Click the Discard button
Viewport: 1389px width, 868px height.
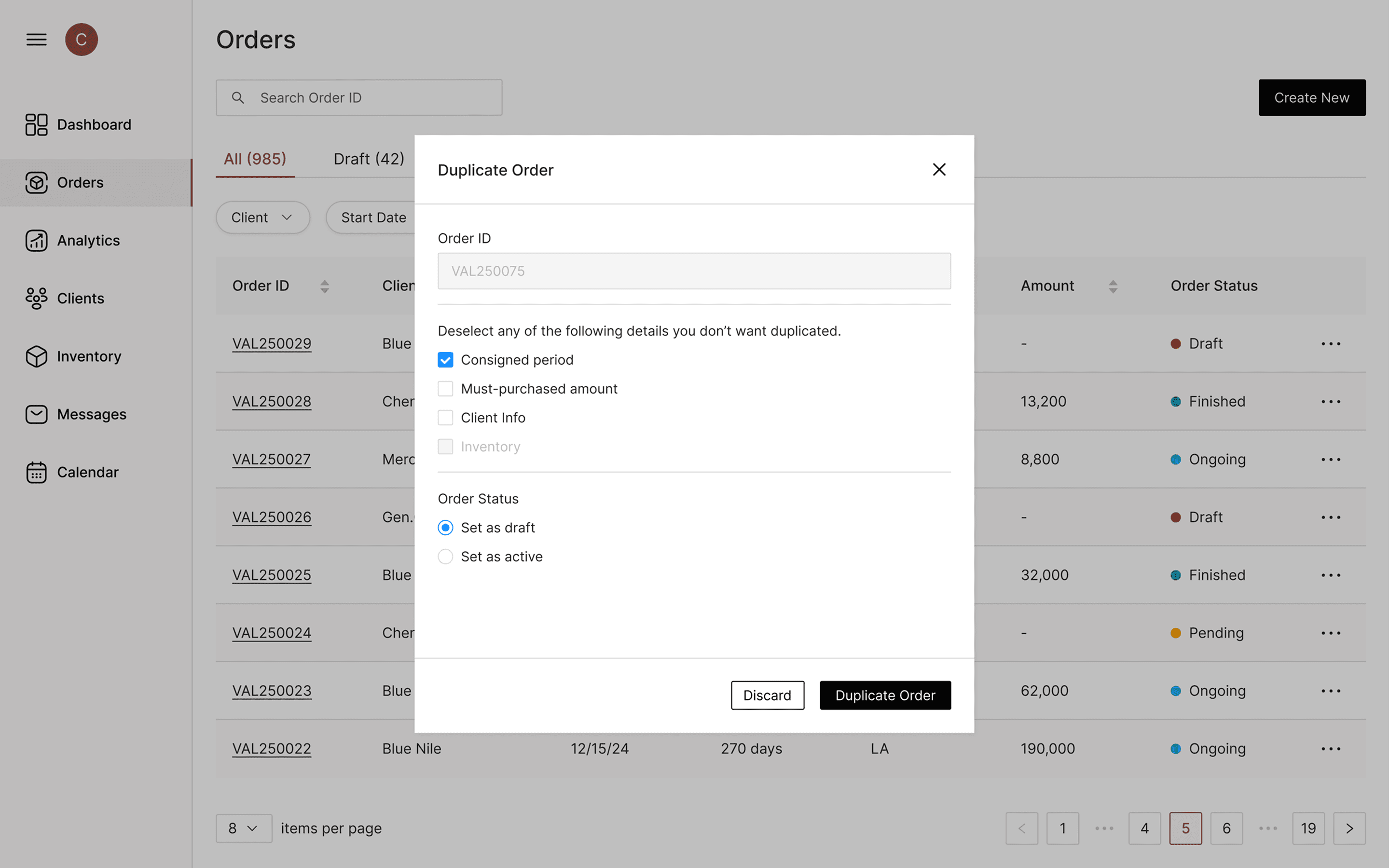pyautogui.click(x=767, y=695)
